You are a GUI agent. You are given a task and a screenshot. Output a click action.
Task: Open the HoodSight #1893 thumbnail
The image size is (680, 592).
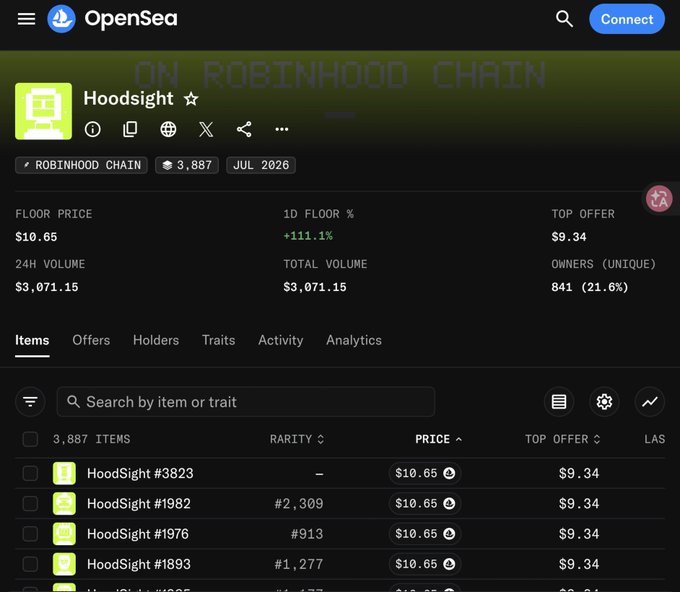tap(64, 564)
